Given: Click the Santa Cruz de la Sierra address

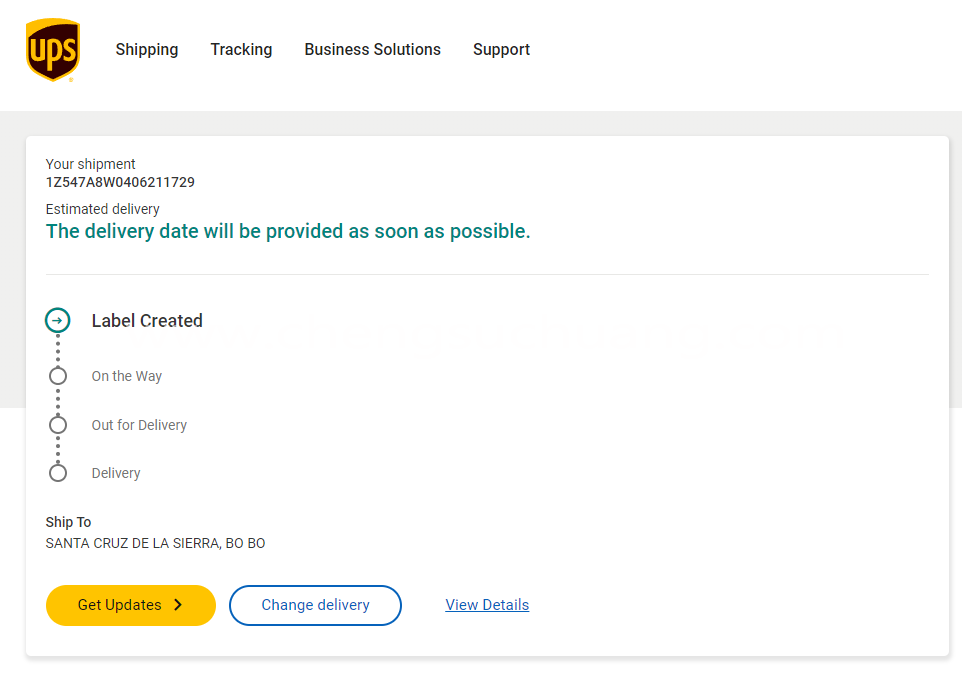Looking at the screenshot, I should (155, 544).
